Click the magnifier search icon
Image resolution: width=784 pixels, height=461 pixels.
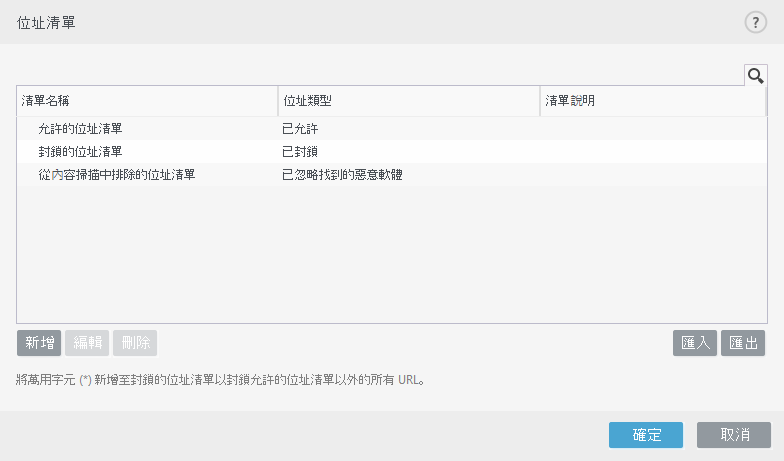click(755, 75)
